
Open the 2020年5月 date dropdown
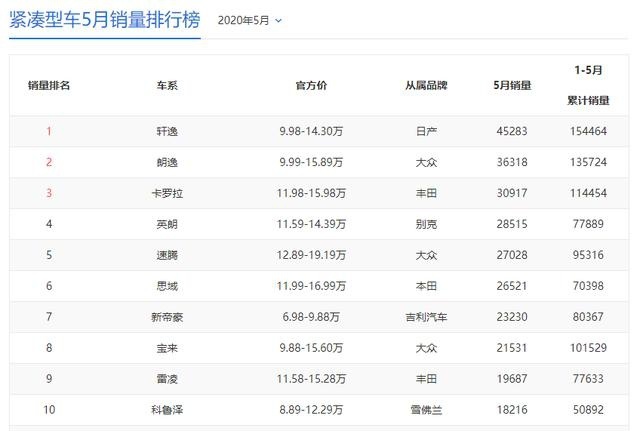(x=249, y=20)
